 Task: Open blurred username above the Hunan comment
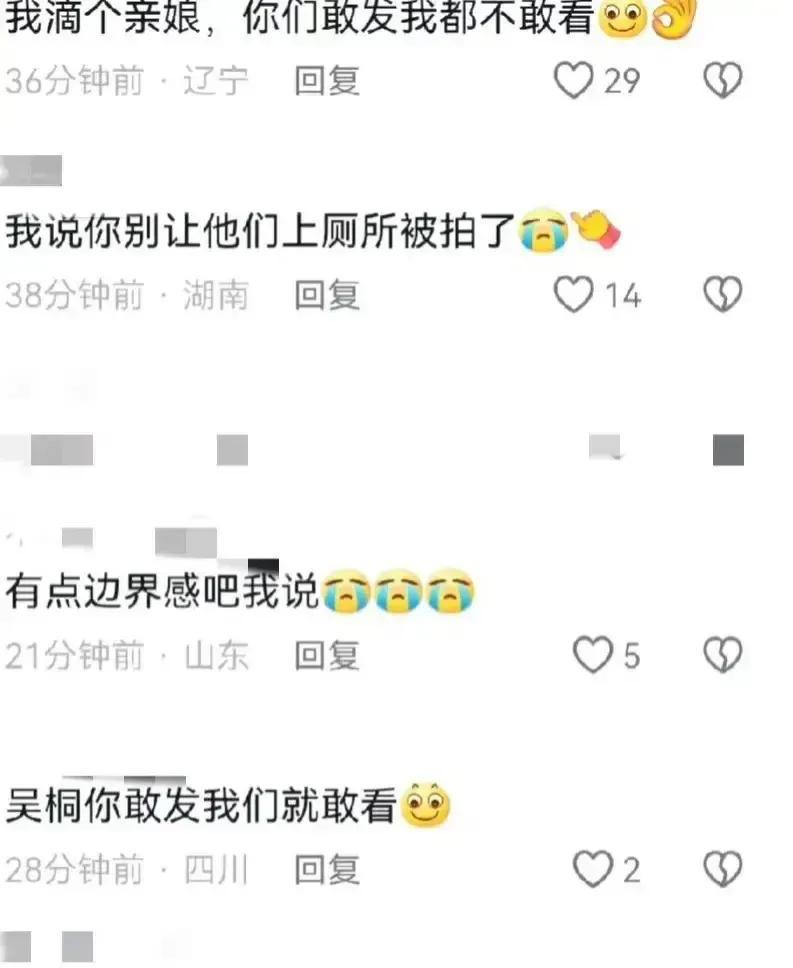tap(31, 170)
